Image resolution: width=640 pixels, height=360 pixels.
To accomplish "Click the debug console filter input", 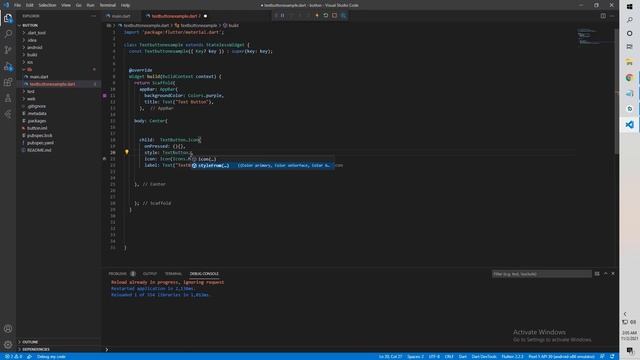I will pyautogui.click(x=541, y=274).
